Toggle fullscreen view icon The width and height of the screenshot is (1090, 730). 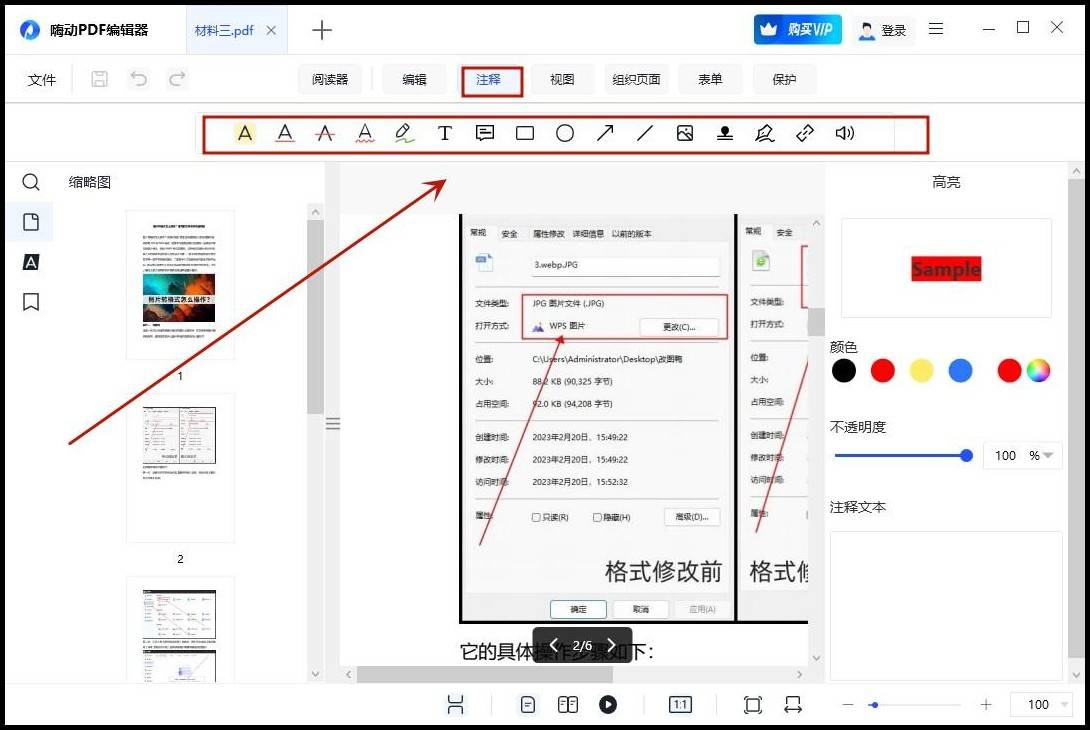click(x=753, y=705)
